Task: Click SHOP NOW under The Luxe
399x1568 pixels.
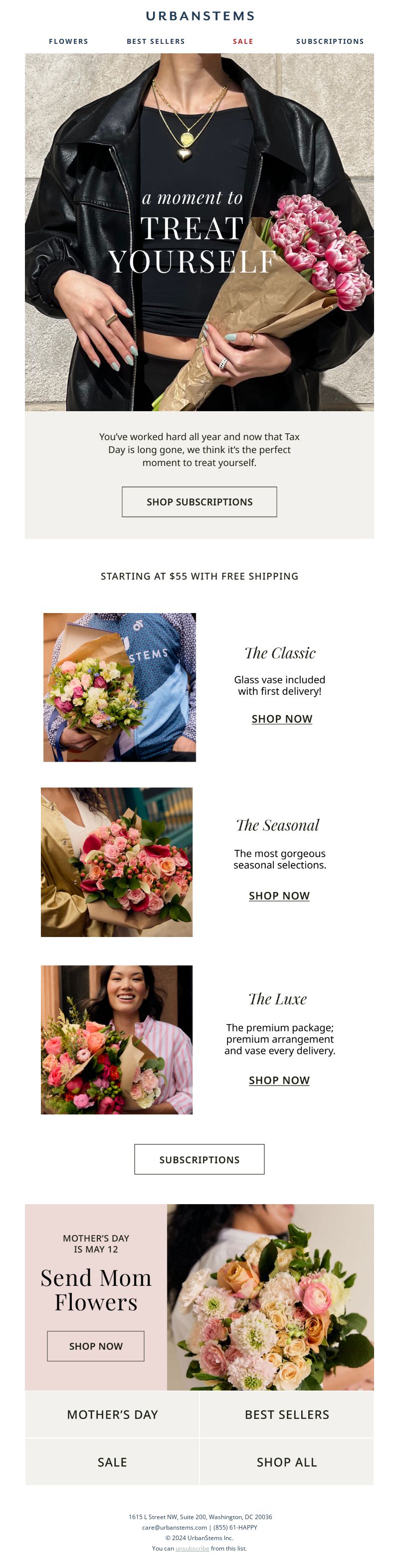Action: pyautogui.click(x=279, y=1080)
